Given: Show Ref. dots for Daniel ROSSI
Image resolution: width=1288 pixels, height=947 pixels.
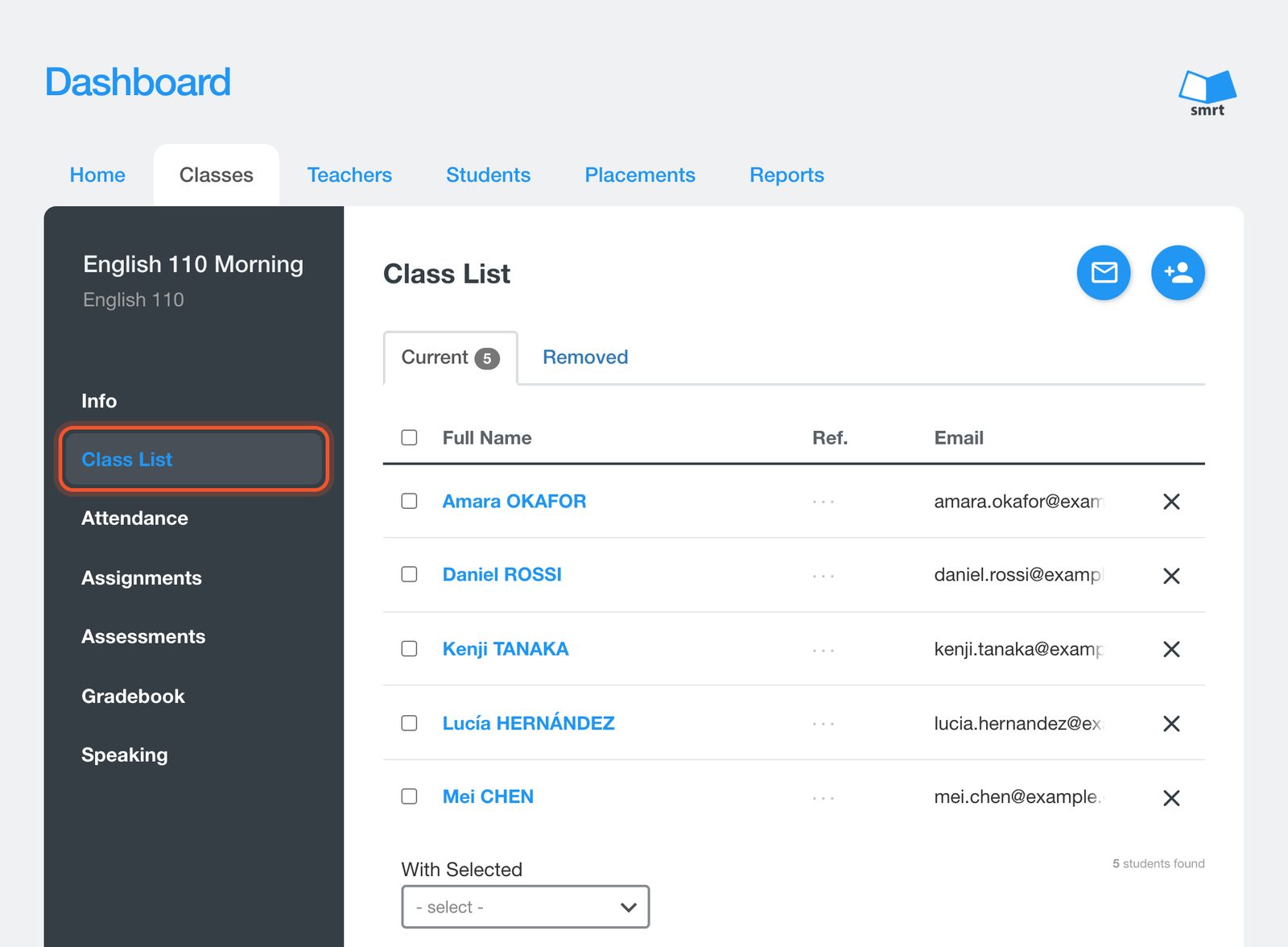Looking at the screenshot, I should 824,576.
